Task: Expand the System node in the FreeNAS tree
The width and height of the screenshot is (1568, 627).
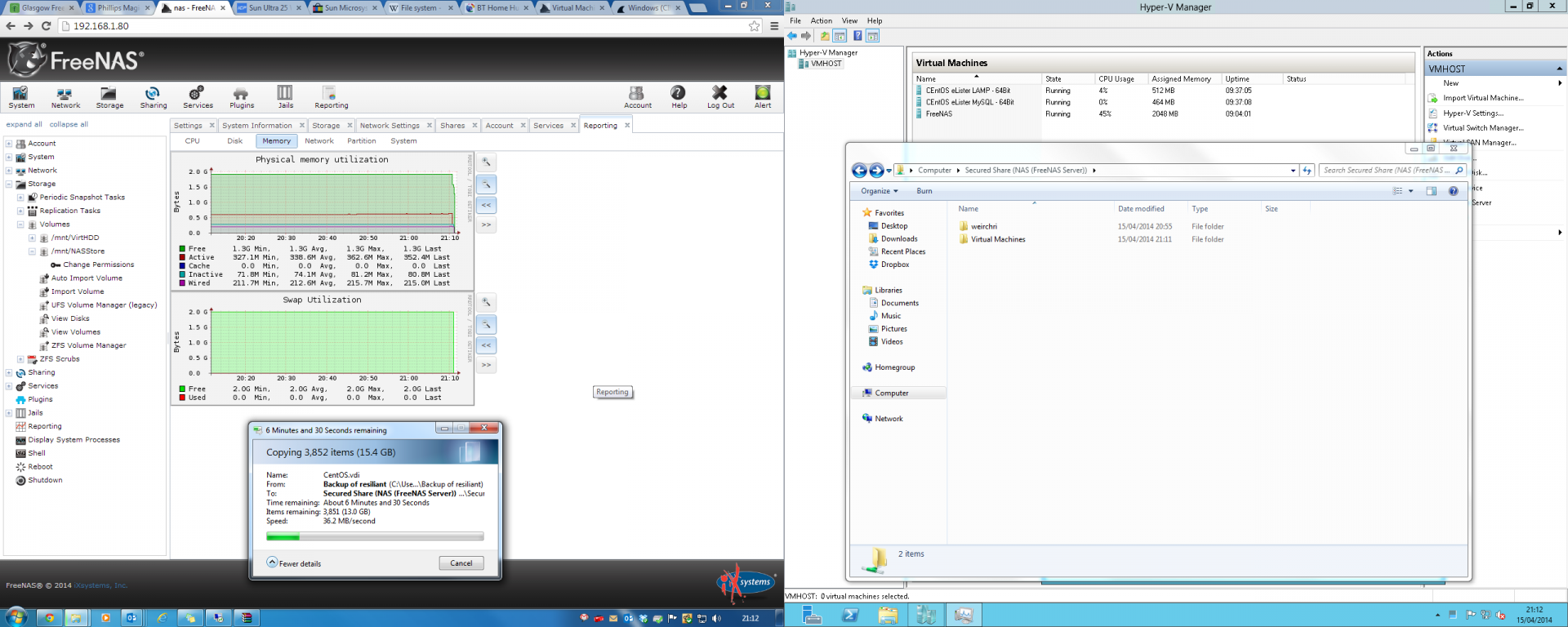Action: (x=9, y=157)
